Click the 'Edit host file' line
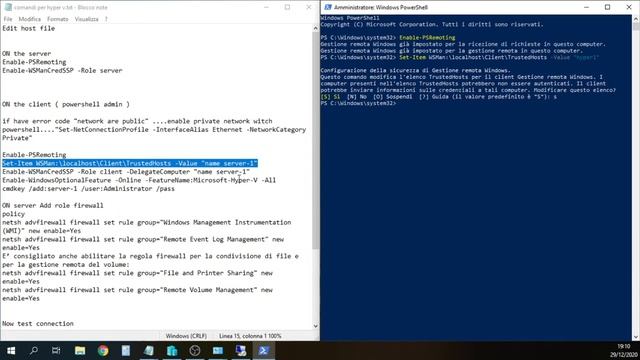This screenshot has height=360, width=640. [29, 28]
